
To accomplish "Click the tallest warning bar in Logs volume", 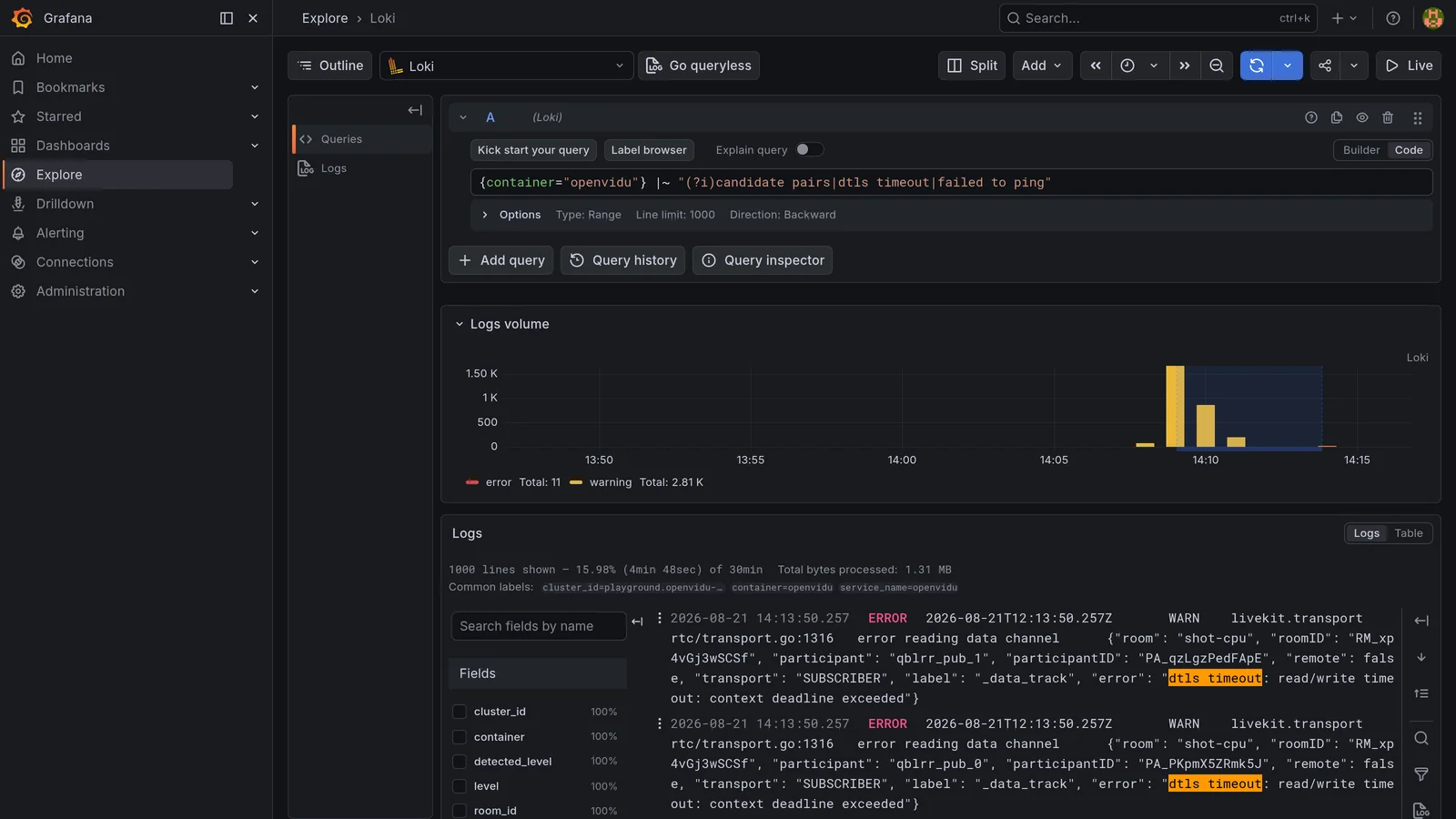I will (x=1175, y=406).
